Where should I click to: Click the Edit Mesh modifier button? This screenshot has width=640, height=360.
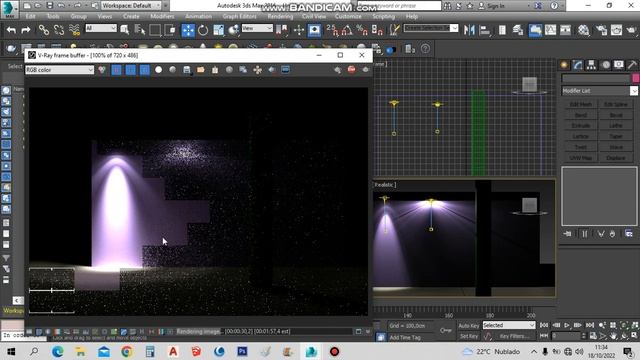coord(580,104)
